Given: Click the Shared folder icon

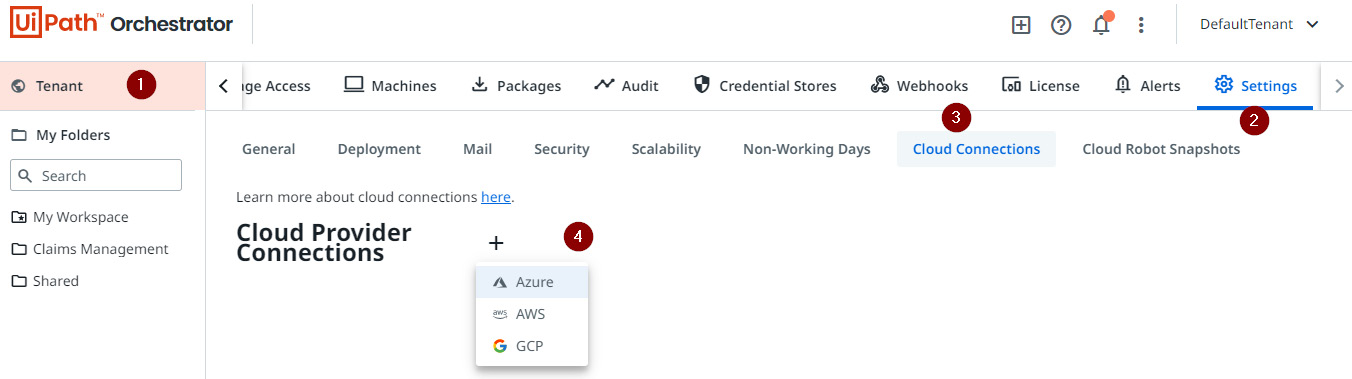Looking at the screenshot, I should (18, 281).
